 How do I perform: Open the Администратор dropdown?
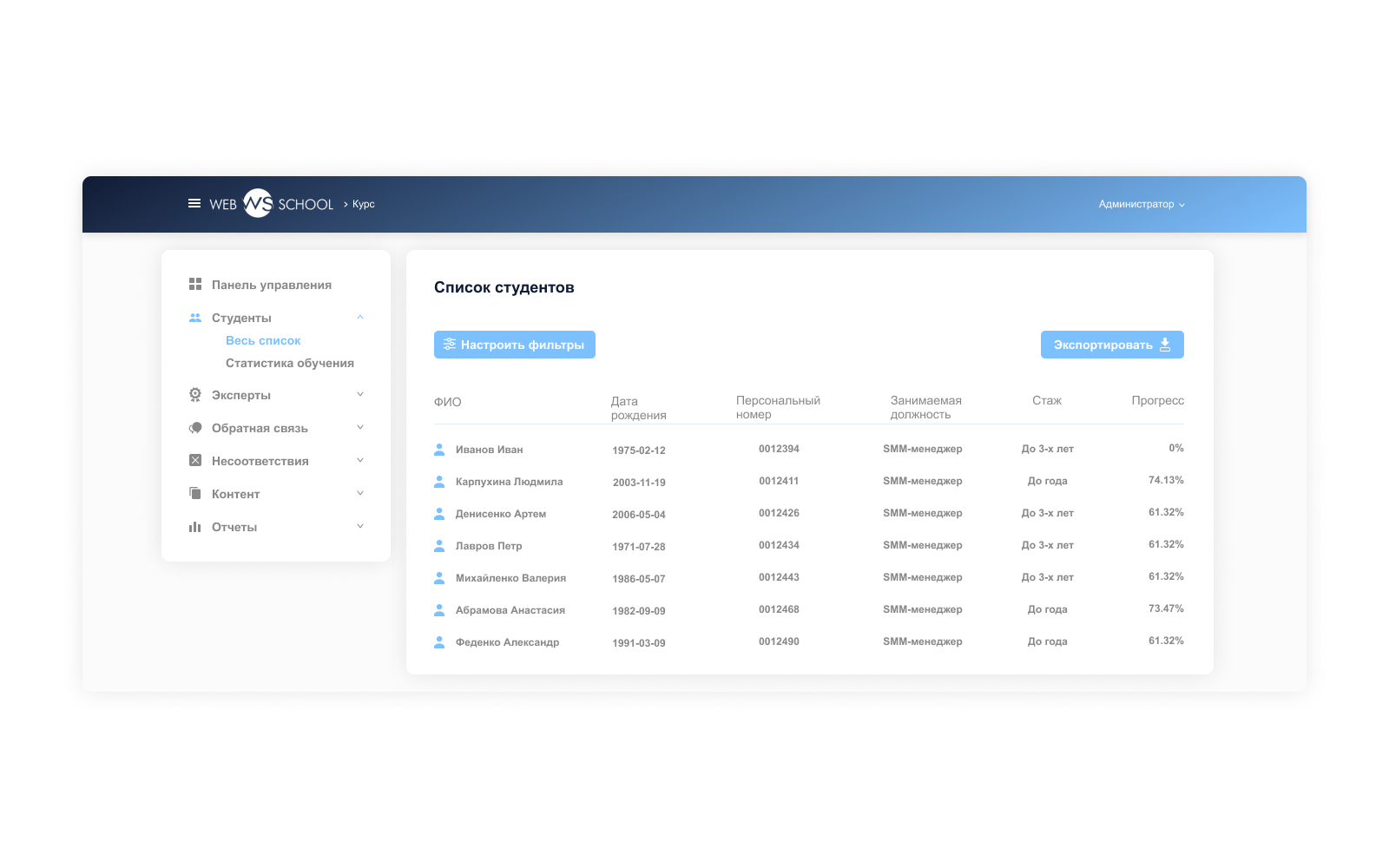coord(1142,204)
